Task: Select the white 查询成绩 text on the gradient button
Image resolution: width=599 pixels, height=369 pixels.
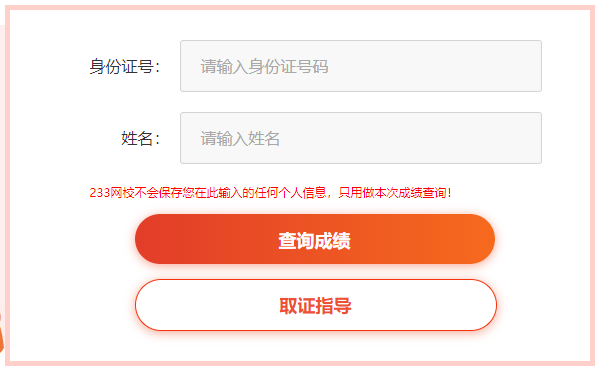Action: 314,241
